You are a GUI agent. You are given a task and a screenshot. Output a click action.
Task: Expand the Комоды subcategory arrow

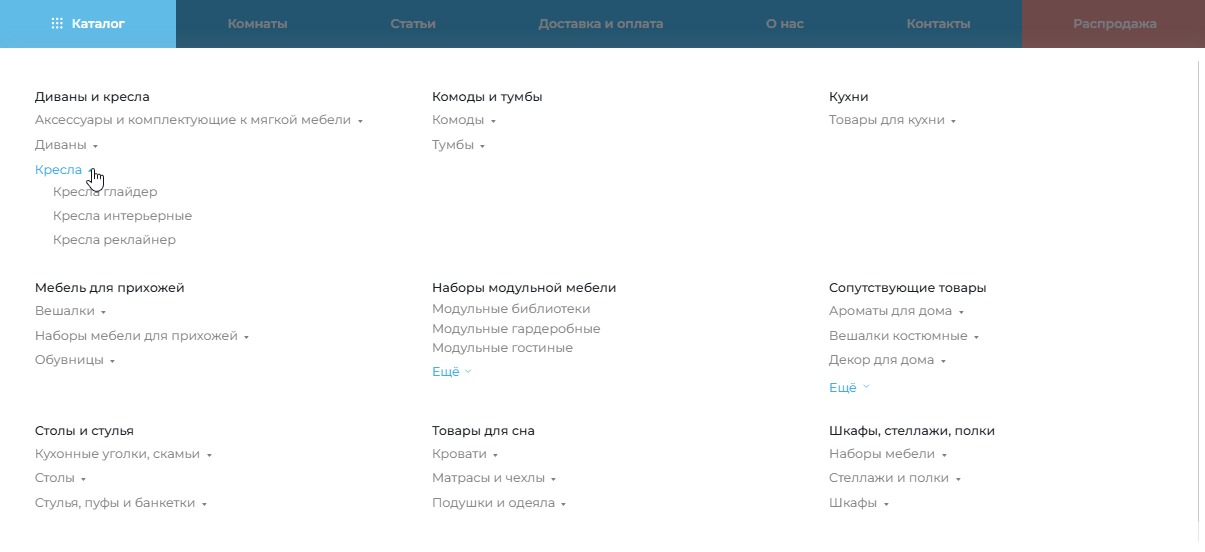coord(493,121)
